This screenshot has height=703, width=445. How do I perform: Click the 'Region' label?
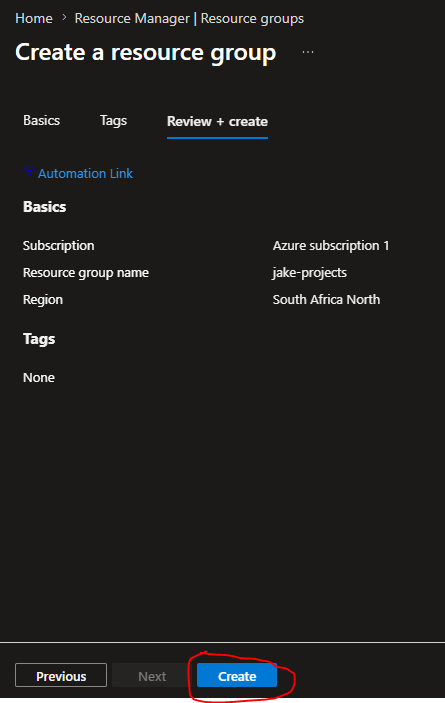click(43, 299)
